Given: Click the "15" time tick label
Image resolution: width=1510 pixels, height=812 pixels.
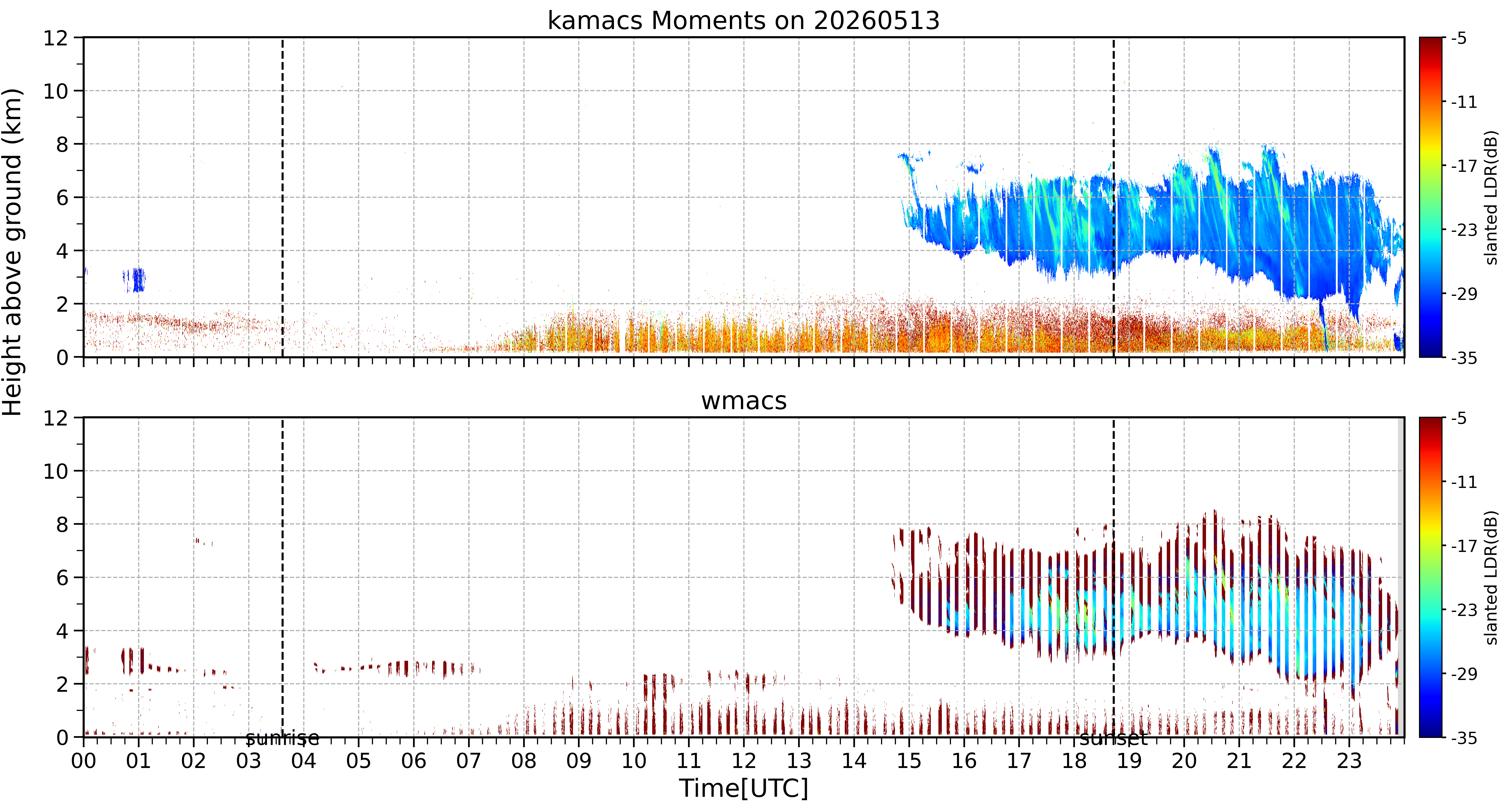Looking at the screenshot, I should pos(909,761).
